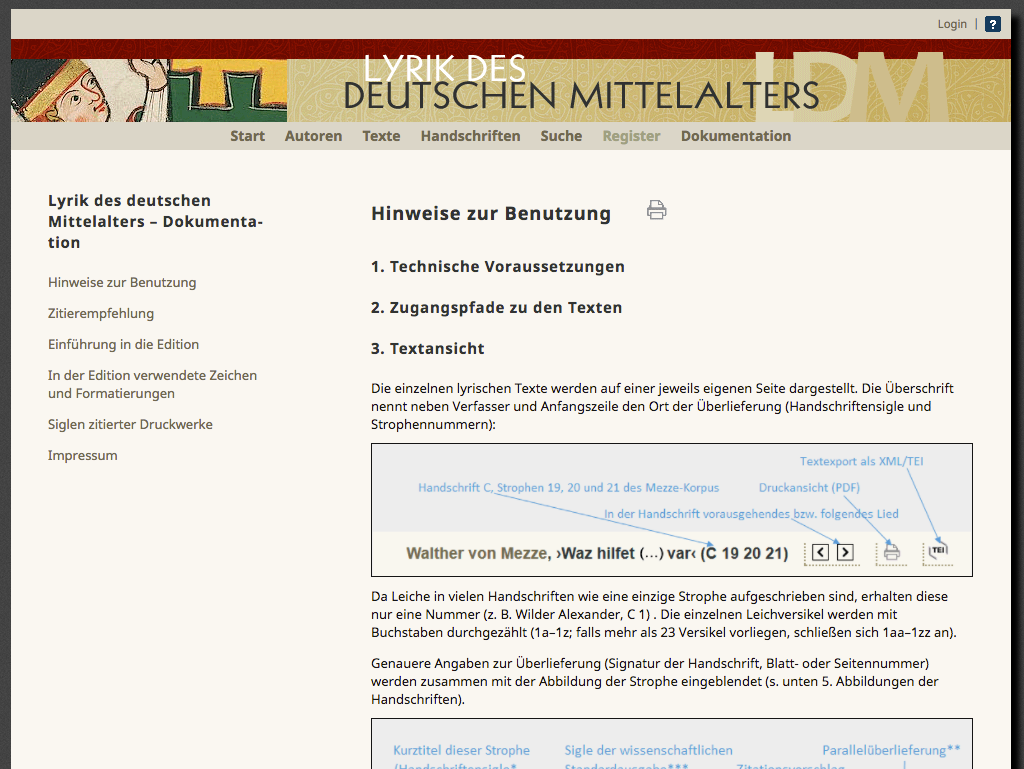Click the Lyrik des deutschen Mittelalters banner title
Screen dimensions: 1024x769
581,82
